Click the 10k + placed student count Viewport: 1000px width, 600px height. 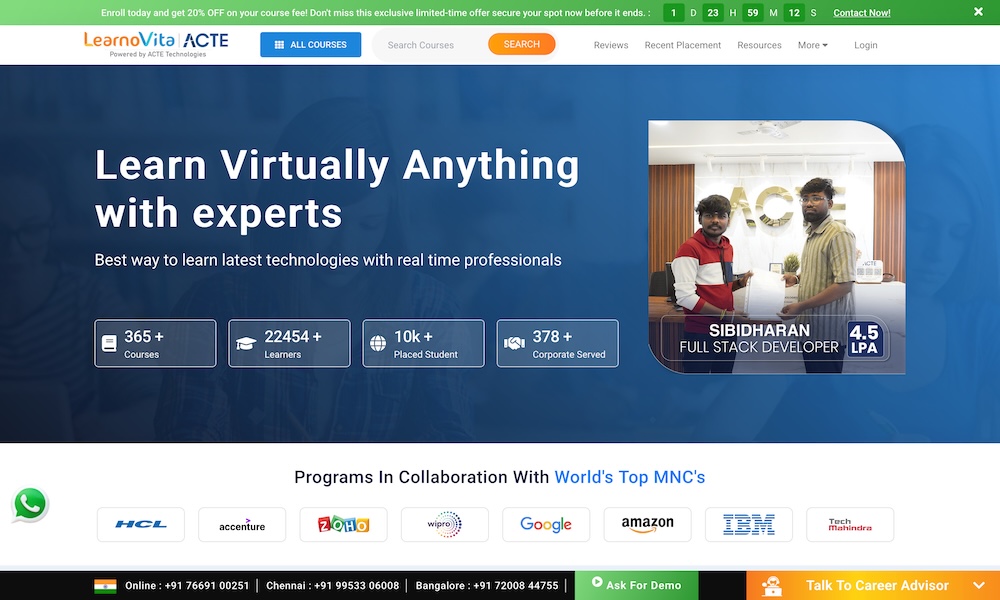click(413, 336)
